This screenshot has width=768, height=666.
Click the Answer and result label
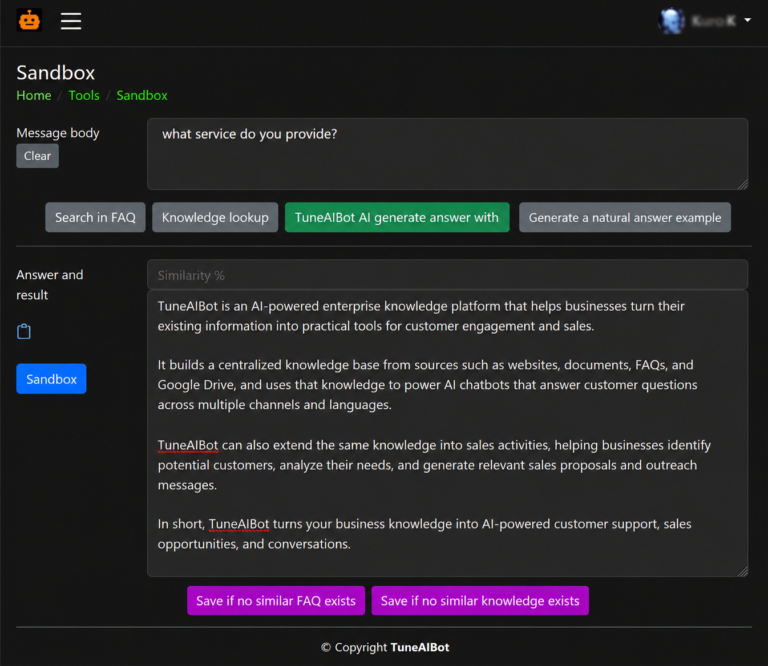coord(49,285)
